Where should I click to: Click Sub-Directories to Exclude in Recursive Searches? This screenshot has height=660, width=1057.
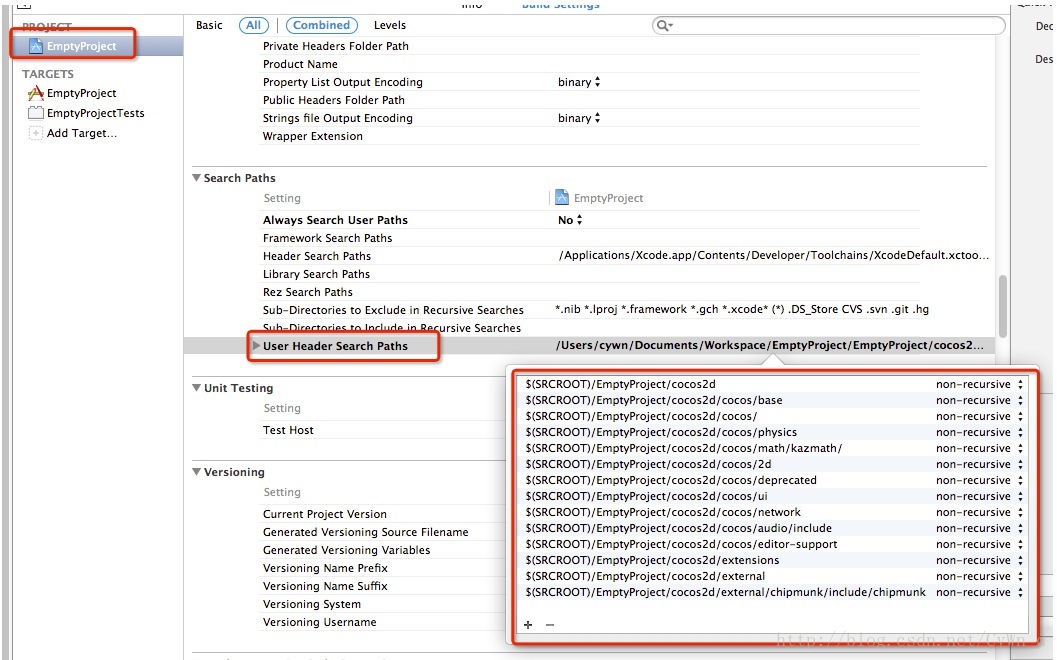pos(393,310)
